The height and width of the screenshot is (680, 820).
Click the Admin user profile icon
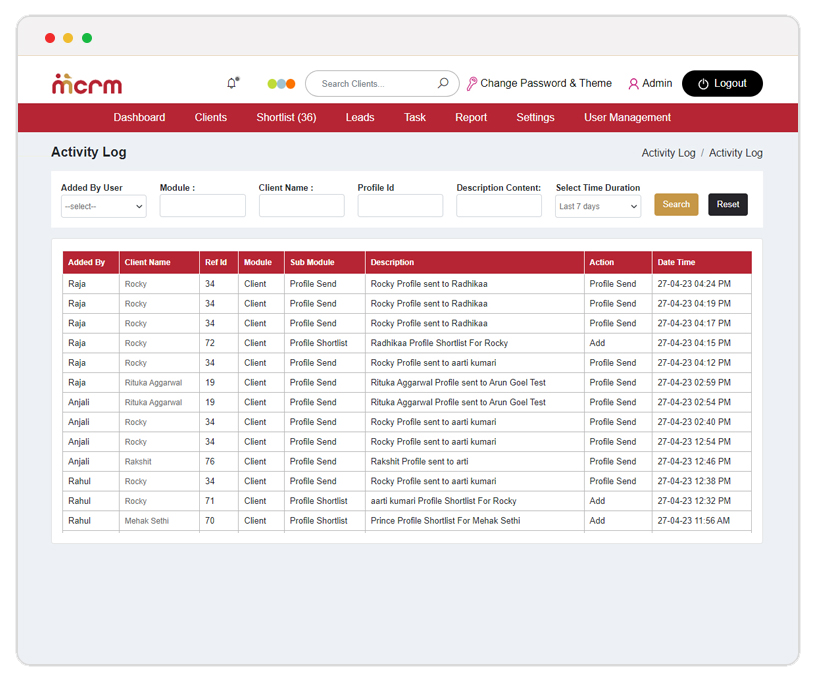[x=633, y=84]
